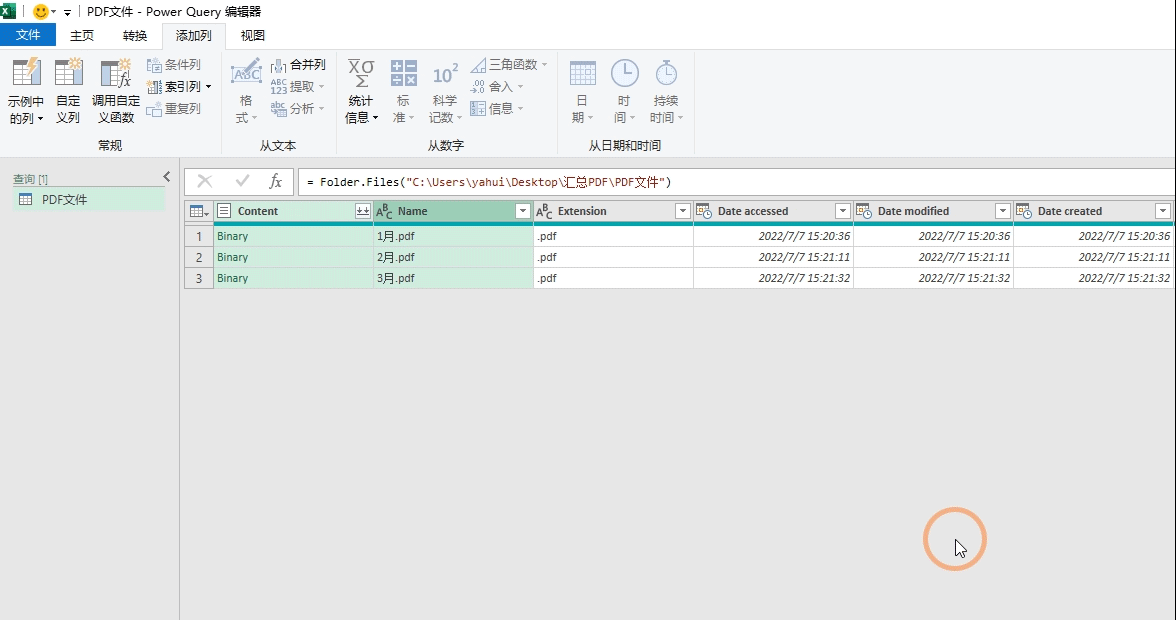Screen dimensions: 1176x620
Task: Collapse the Queries (查询) pane
Action: tap(166, 177)
